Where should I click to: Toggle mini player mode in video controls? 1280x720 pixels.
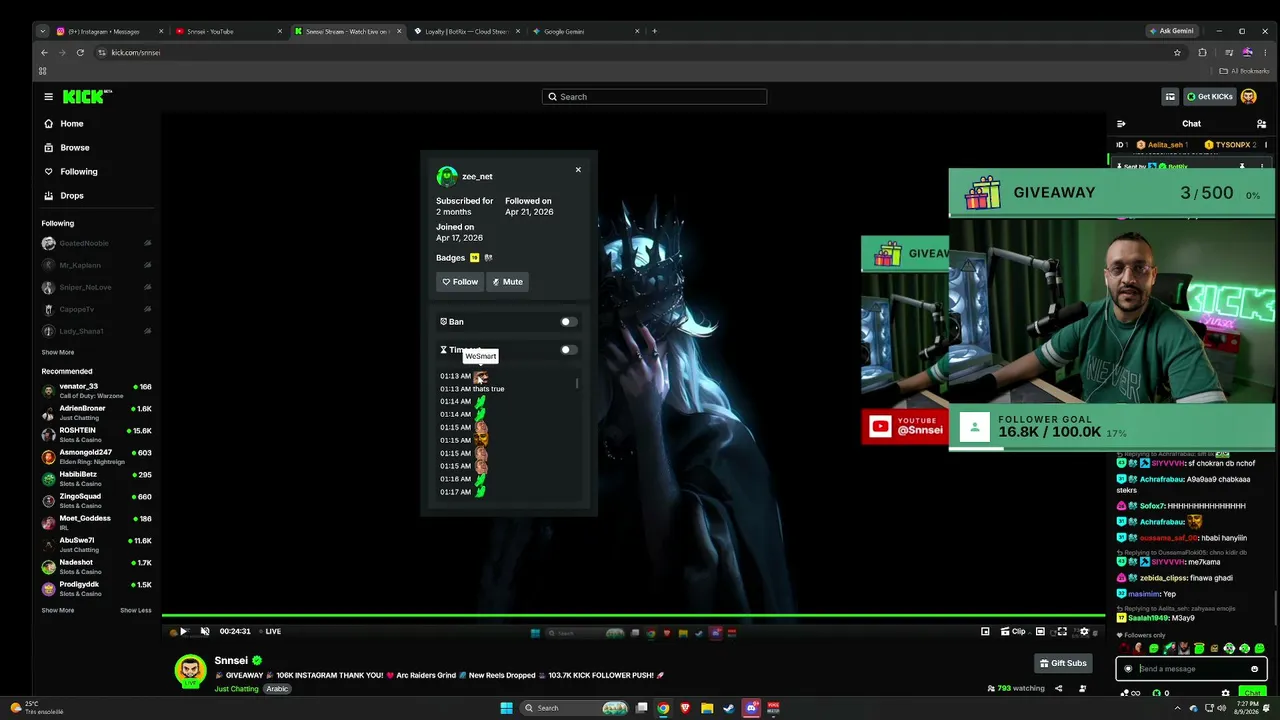click(x=985, y=632)
